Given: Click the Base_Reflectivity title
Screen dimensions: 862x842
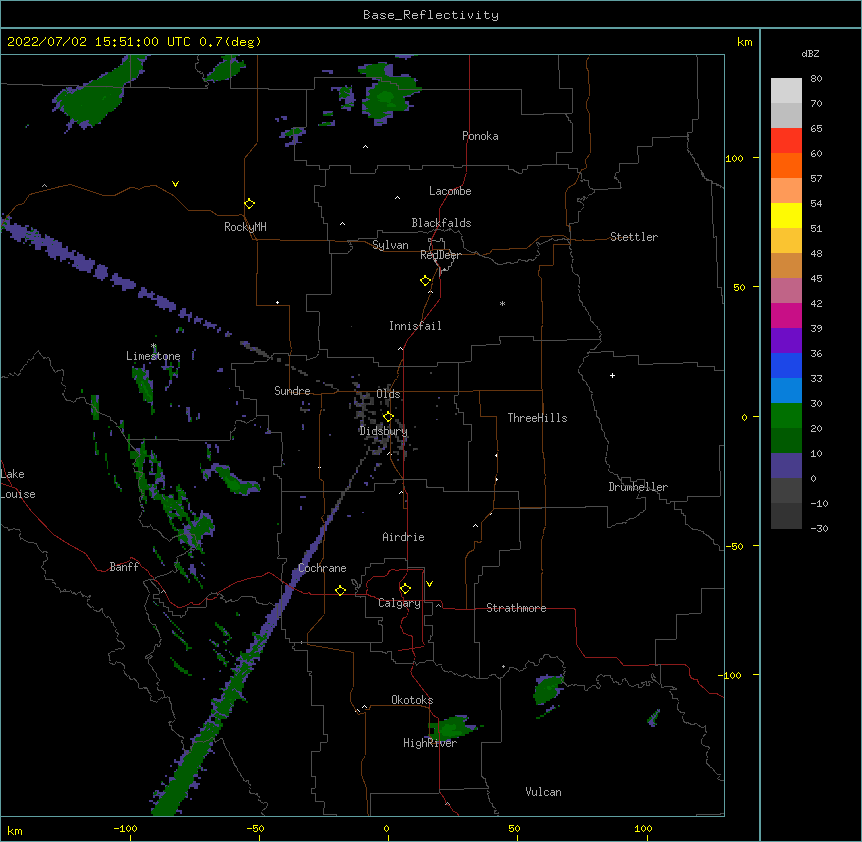Looking at the screenshot, I should (431, 15).
